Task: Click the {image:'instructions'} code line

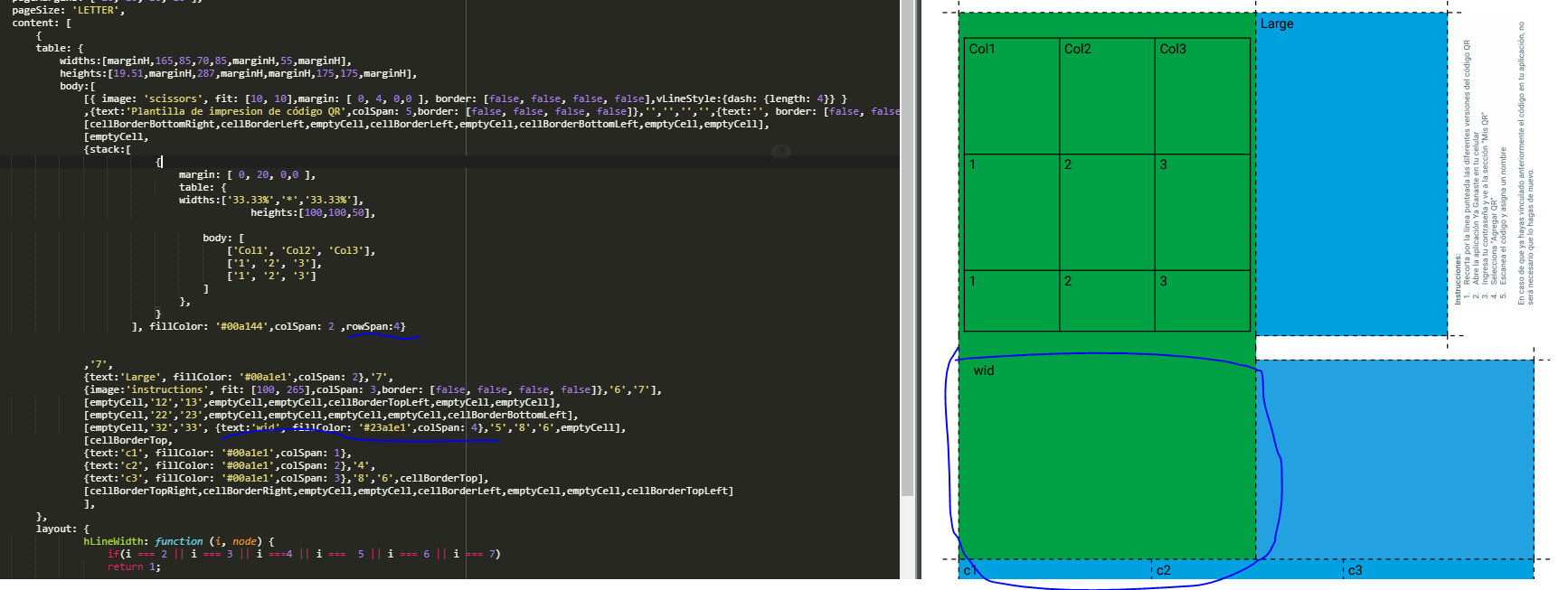Action: coord(373,390)
